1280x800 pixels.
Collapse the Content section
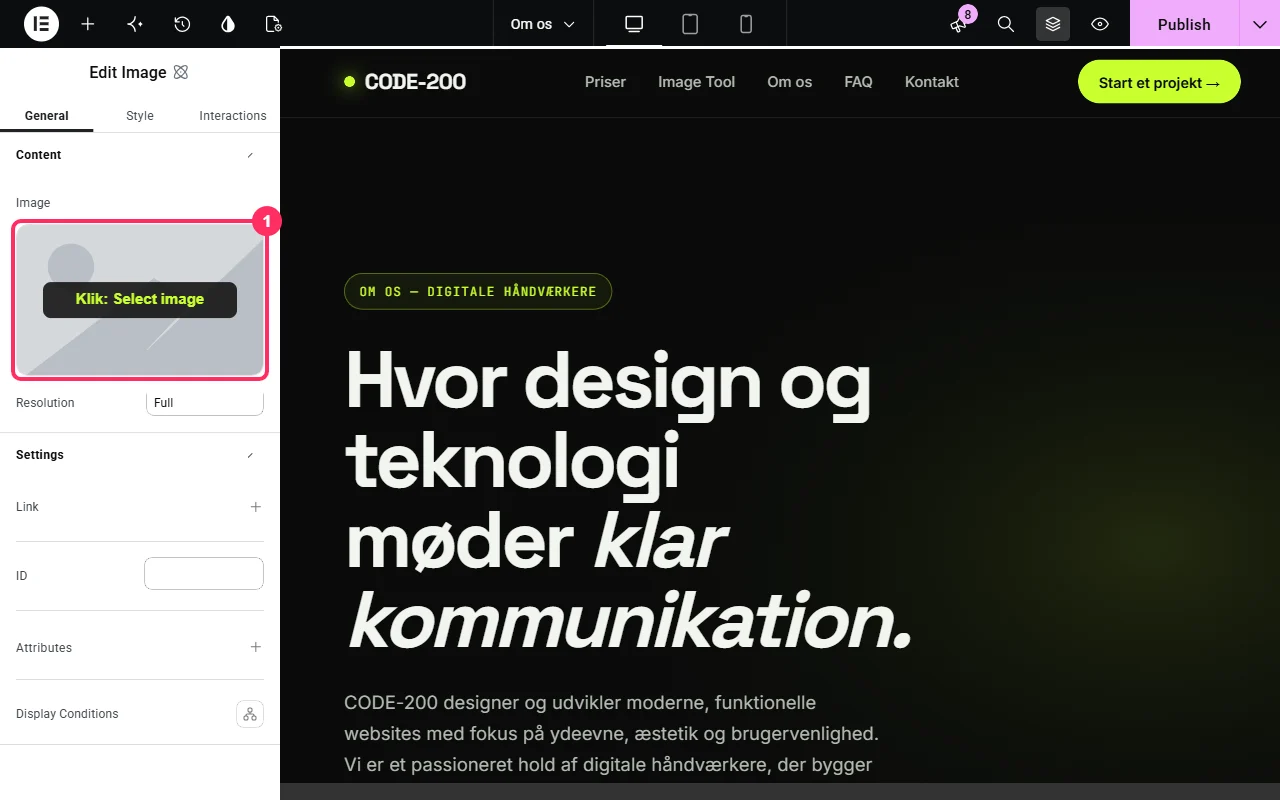click(250, 155)
